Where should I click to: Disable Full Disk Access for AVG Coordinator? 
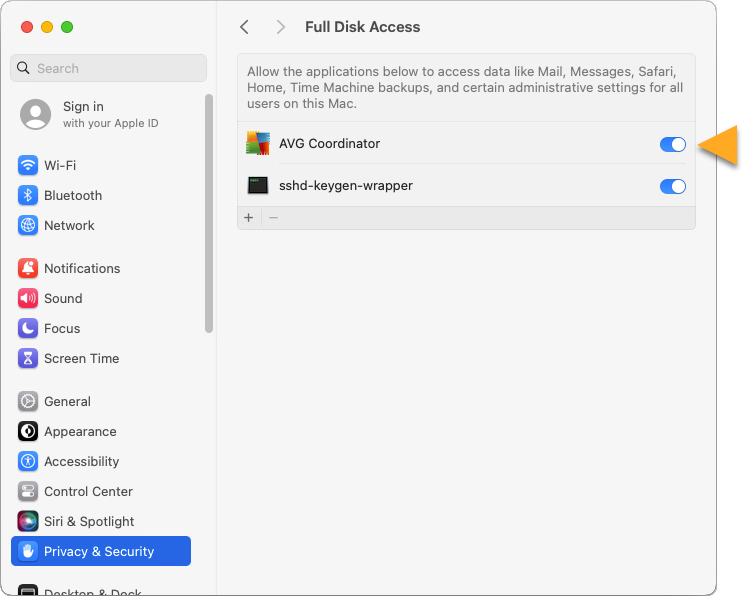click(672, 144)
